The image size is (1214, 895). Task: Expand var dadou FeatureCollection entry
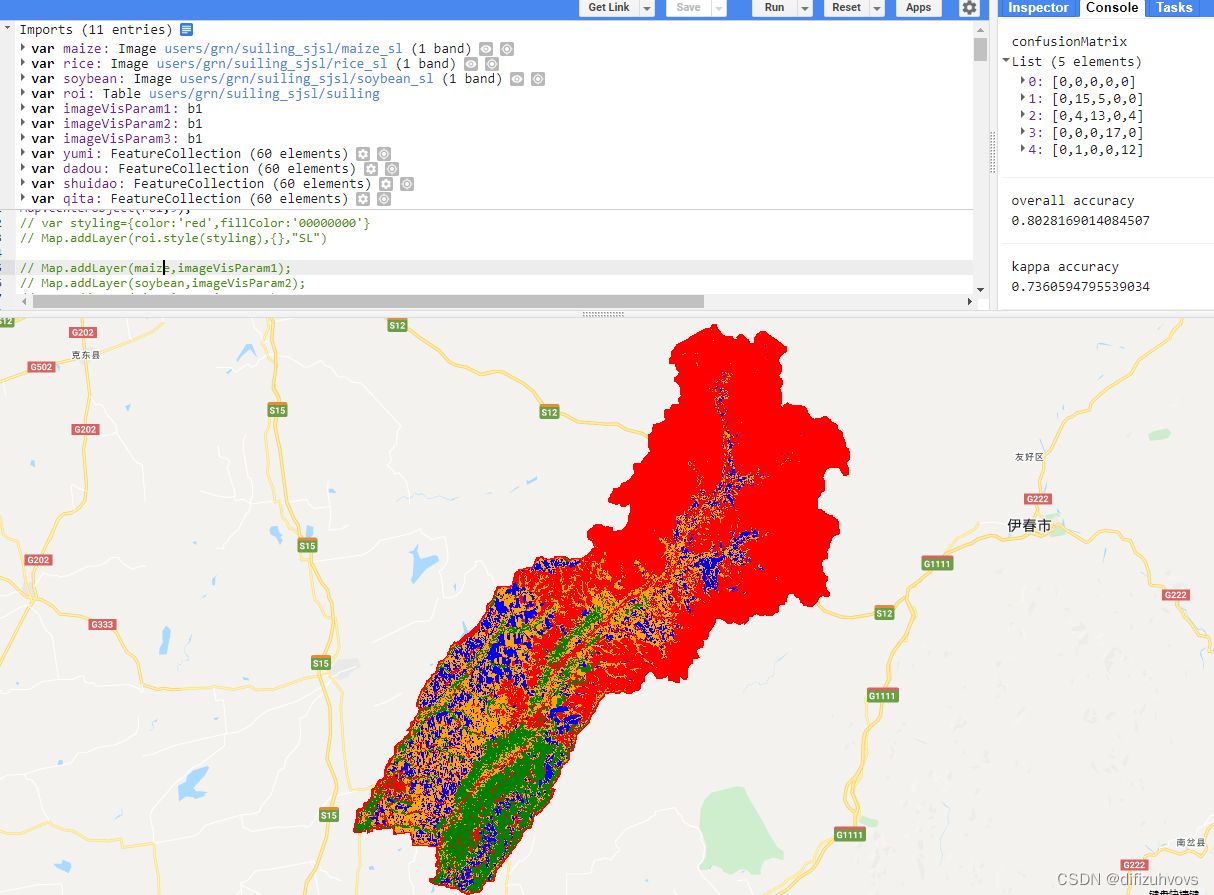coord(23,168)
